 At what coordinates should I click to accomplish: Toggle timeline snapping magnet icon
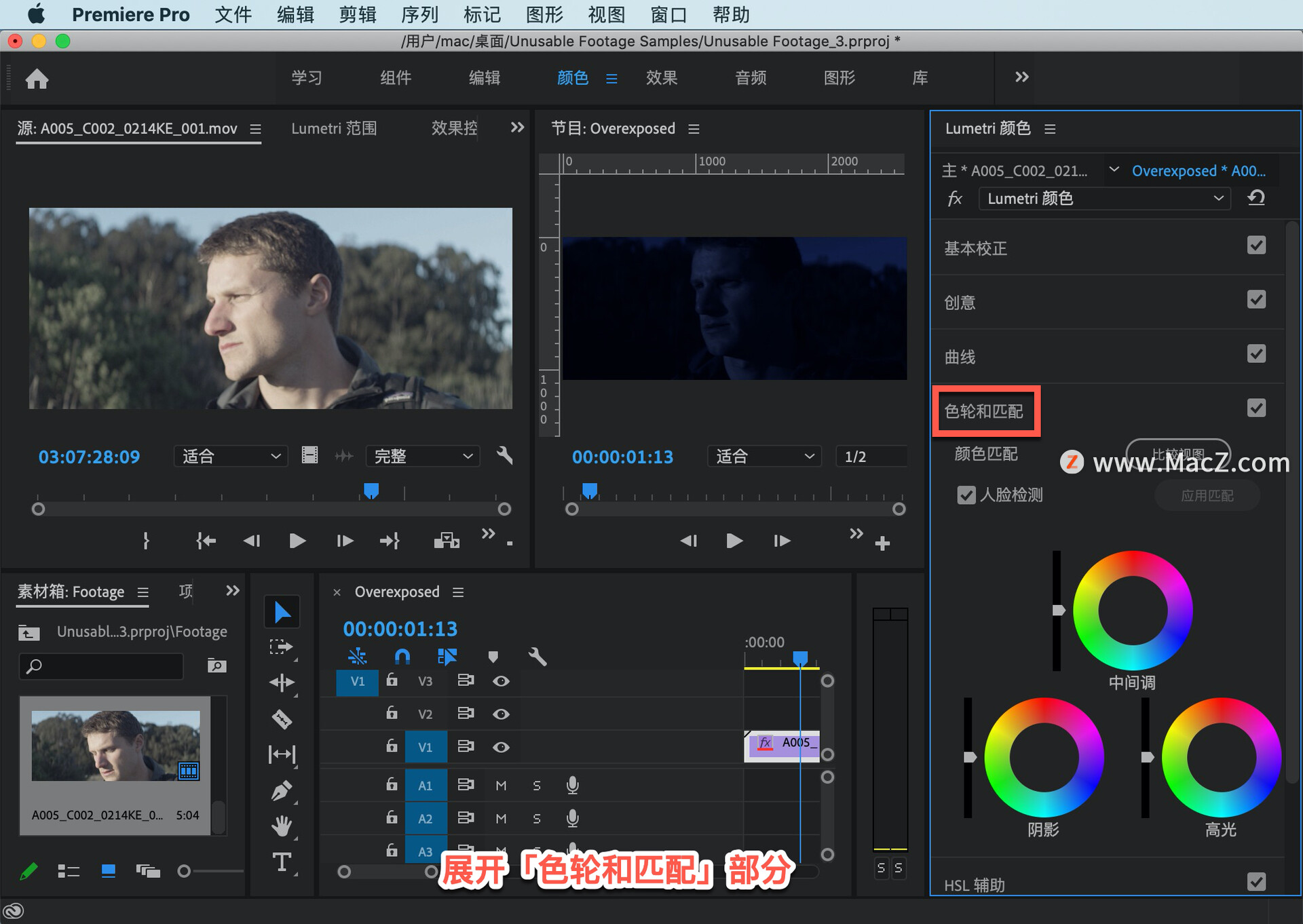[402, 656]
